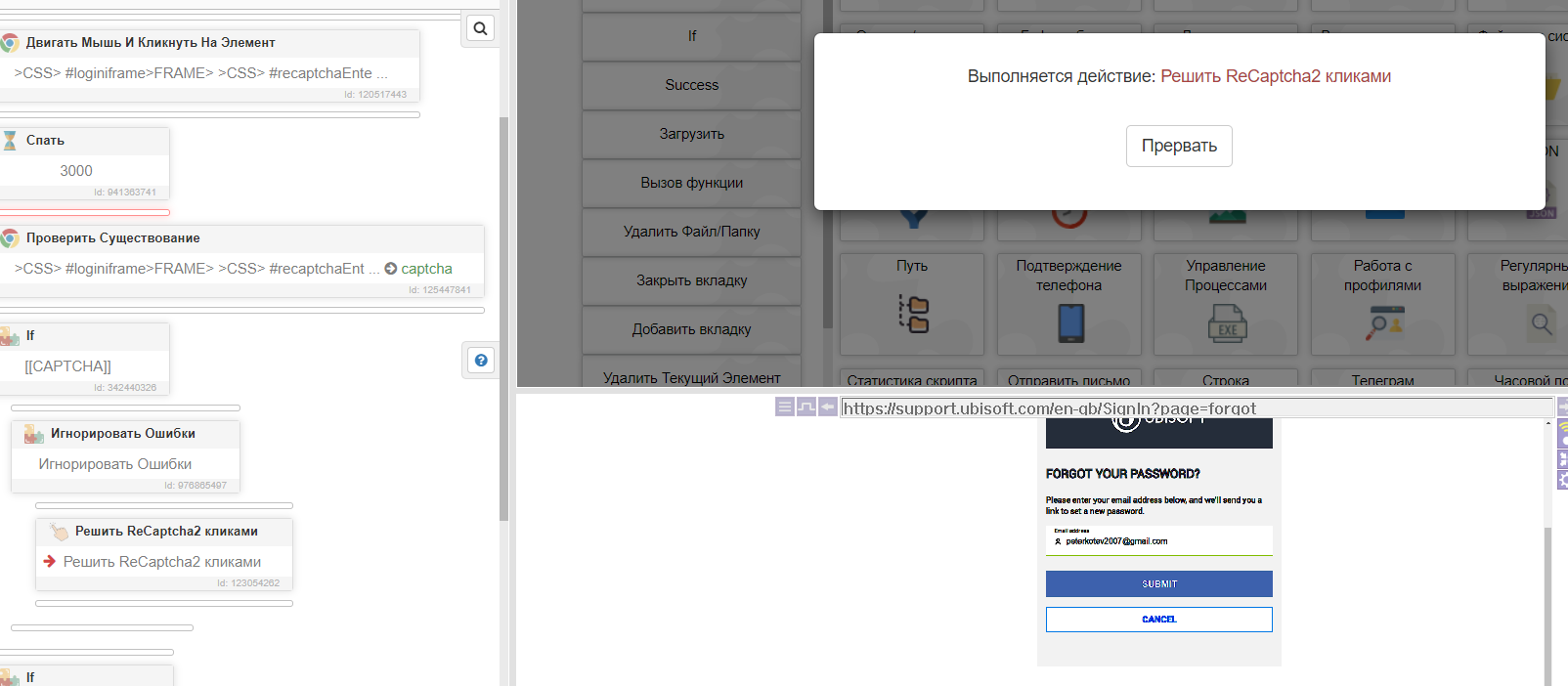Click the browser URL address field
The height and width of the screenshot is (686, 1568).
point(1193,408)
